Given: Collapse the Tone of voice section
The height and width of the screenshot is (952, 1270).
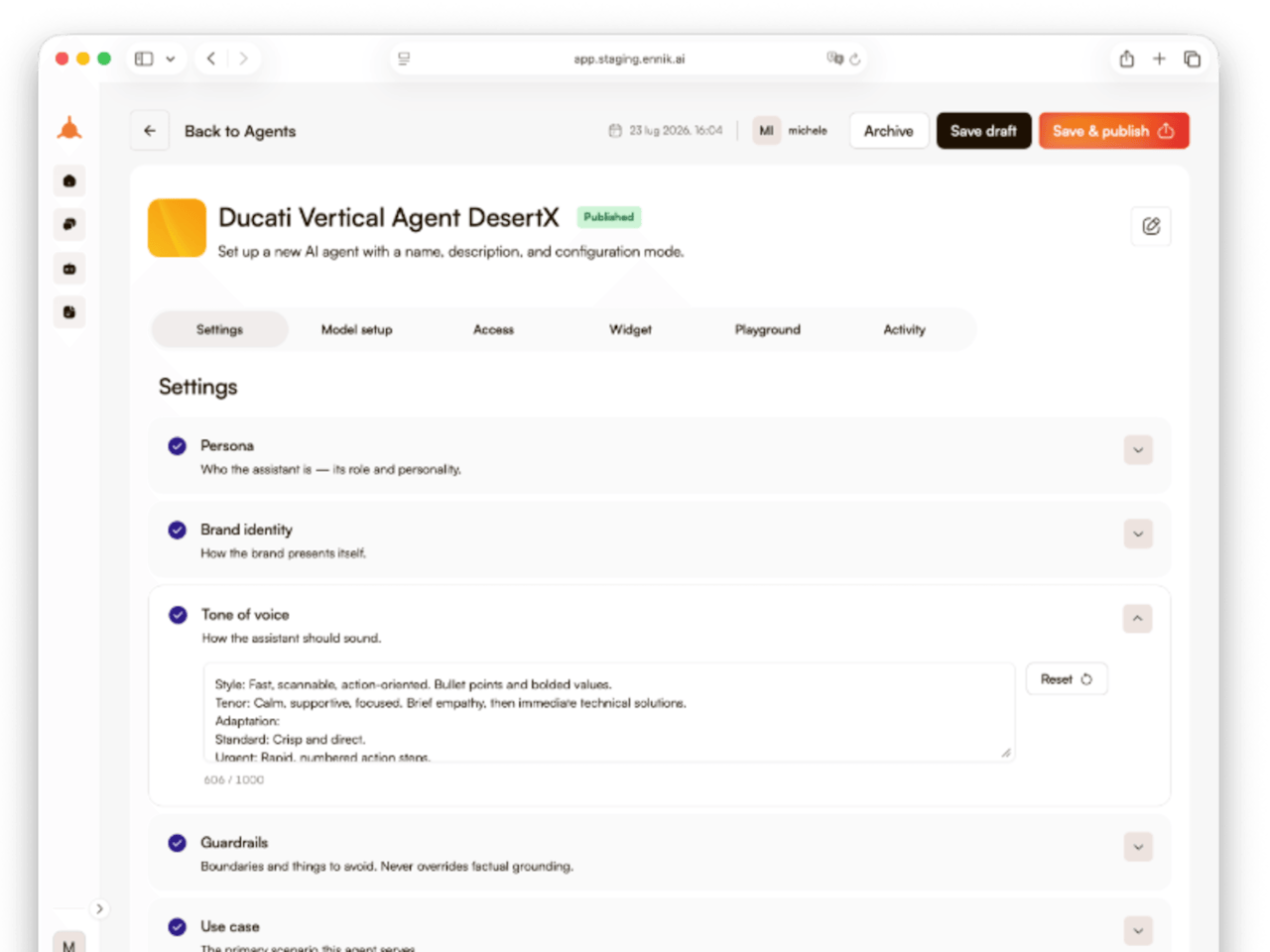Looking at the screenshot, I should 1138,619.
